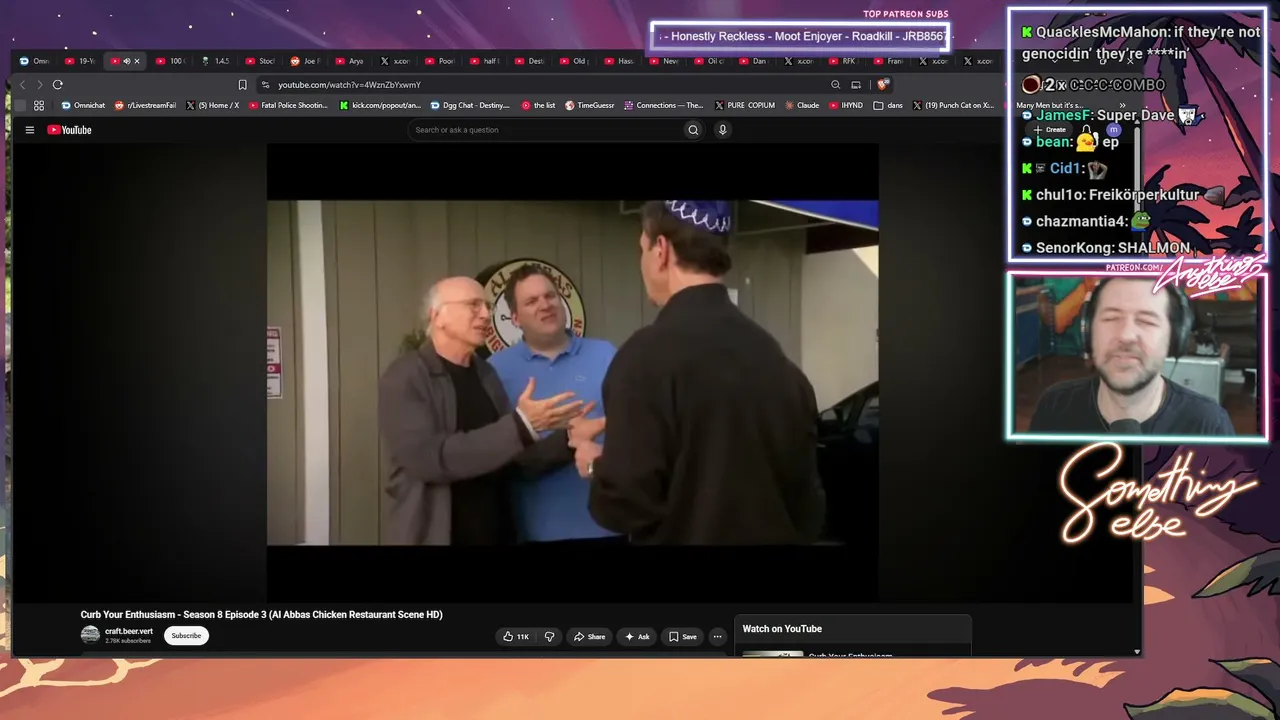This screenshot has height=720, width=1280.
Task: Bookmark this page with the bookmark icon
Action: coord(242,85)
